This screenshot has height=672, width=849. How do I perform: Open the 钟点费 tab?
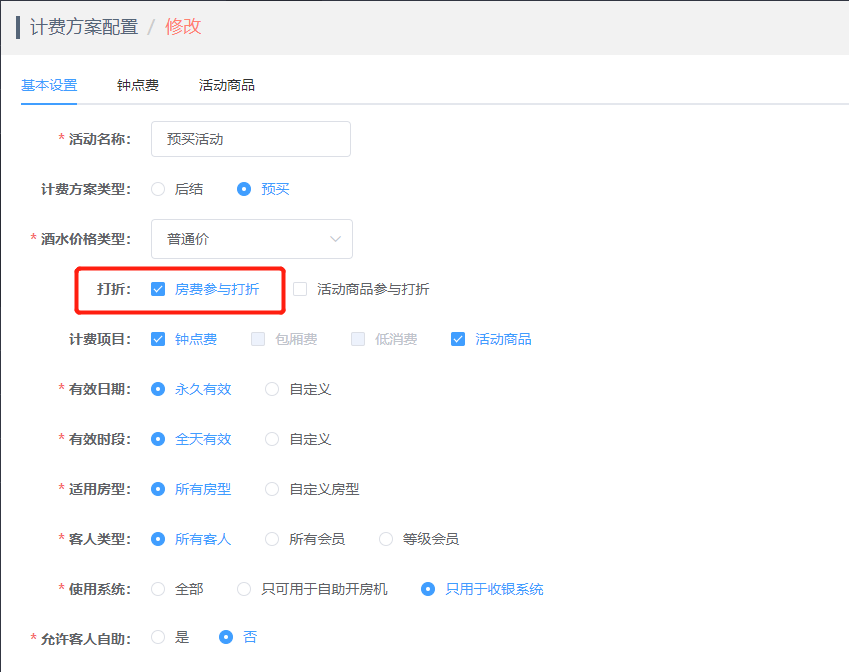[138, 85]
